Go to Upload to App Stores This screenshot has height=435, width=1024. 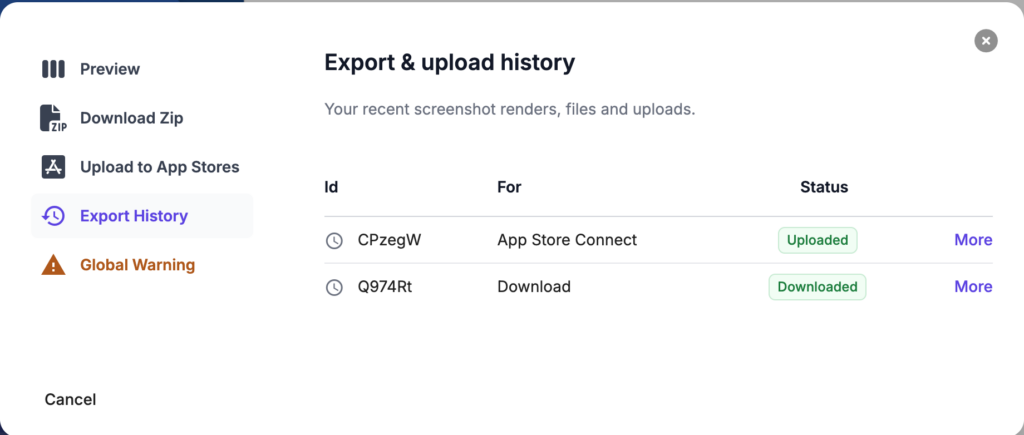(x=159, y=167)
